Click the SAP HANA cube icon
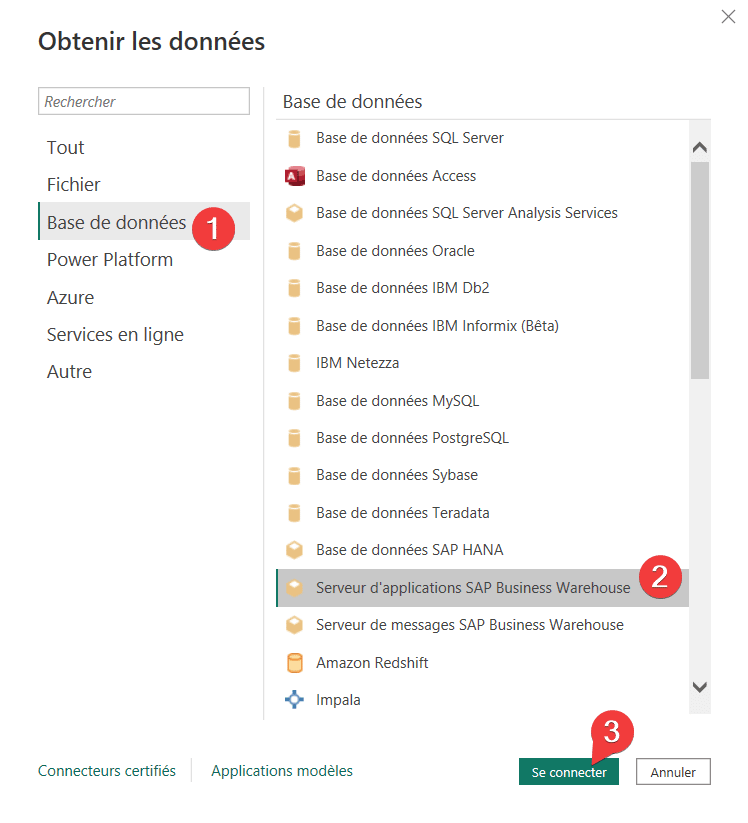This screenshot has width=748, height=823. pos(294,550)
